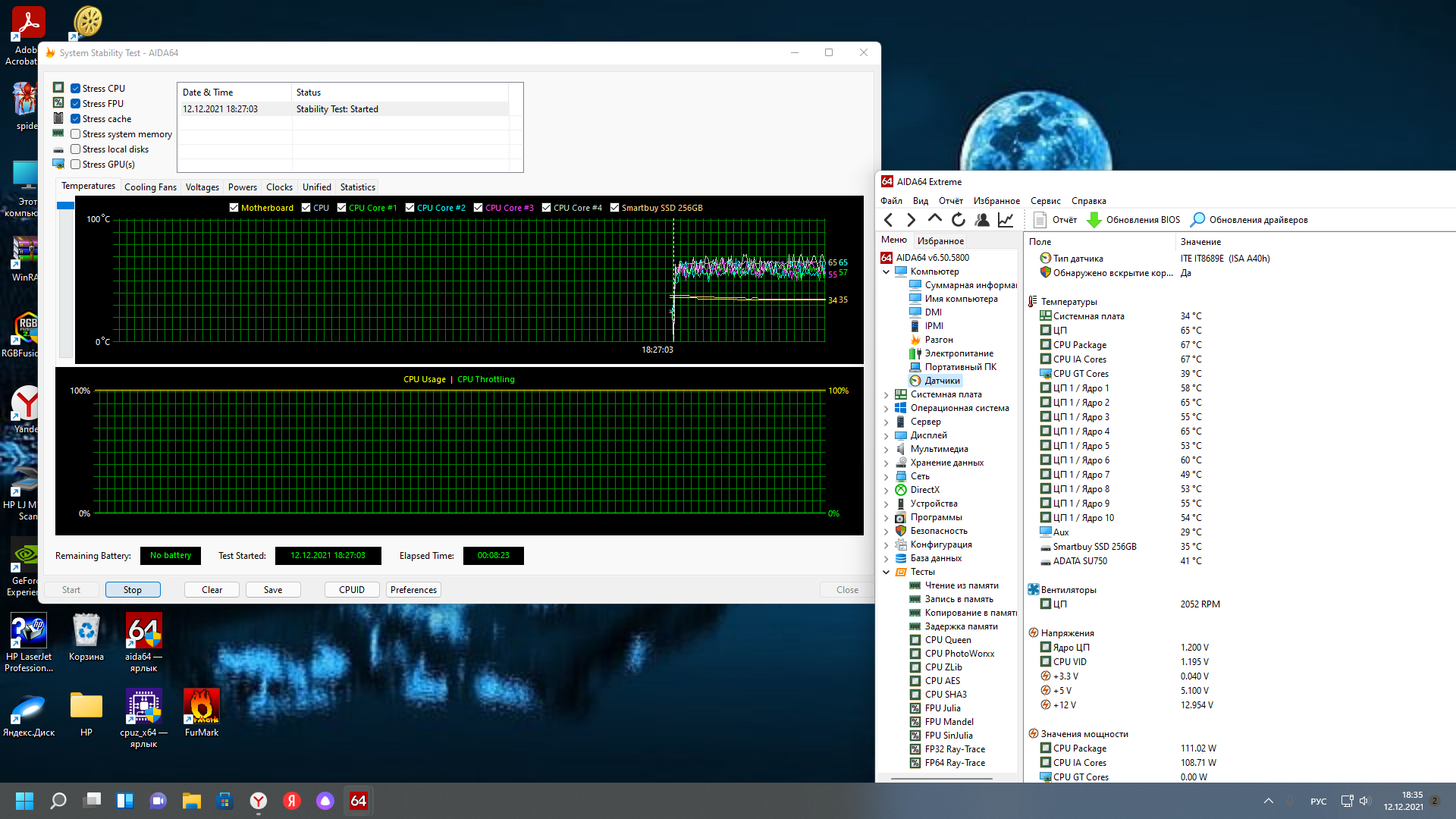Toggle the CPU Core #1 graph checkbox

tap(342, 208)
